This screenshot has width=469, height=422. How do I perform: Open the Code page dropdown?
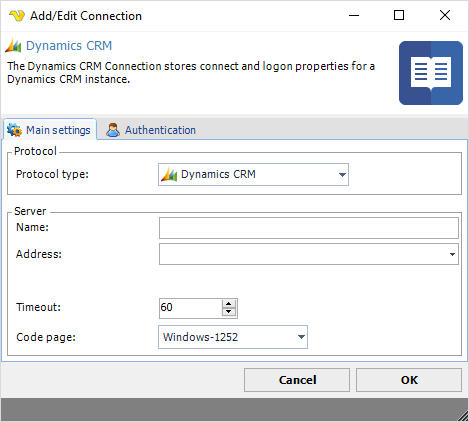(x=233, y=337)
